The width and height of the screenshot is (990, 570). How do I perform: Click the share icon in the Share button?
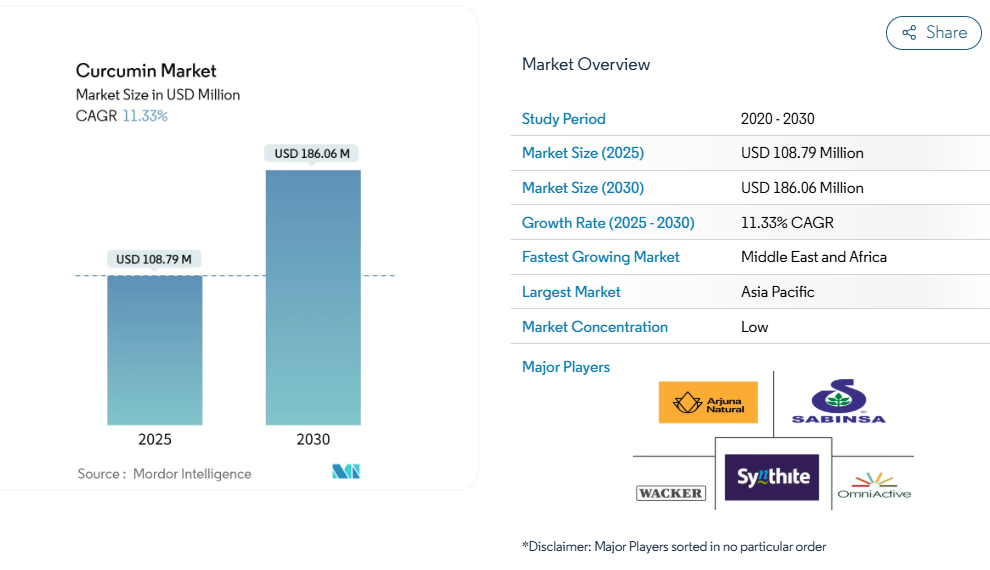(909, 33)
